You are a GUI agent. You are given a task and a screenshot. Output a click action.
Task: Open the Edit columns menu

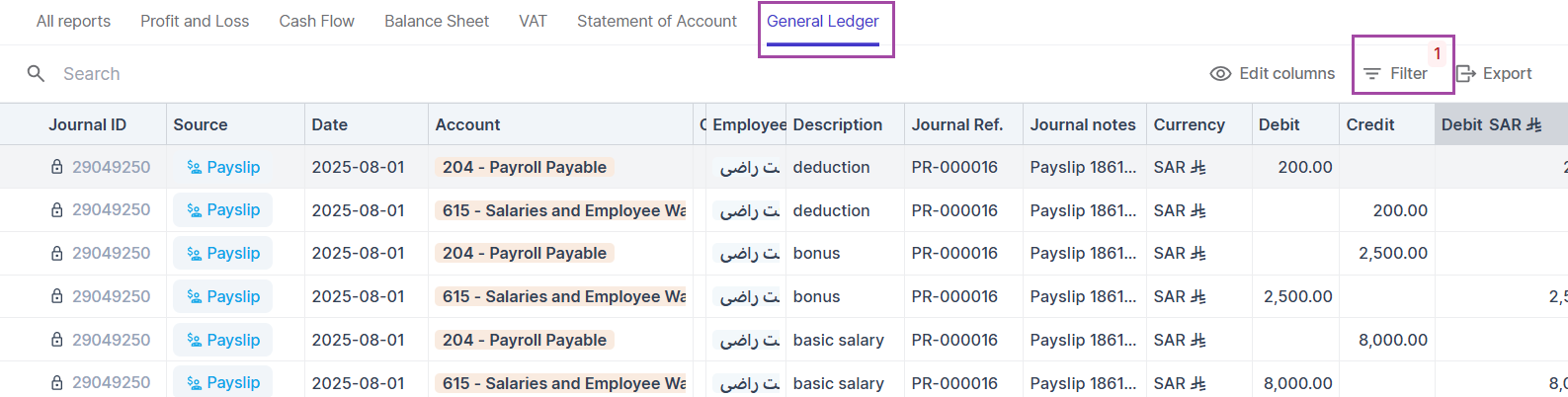pyautogui.click(x=1286, y=74)
